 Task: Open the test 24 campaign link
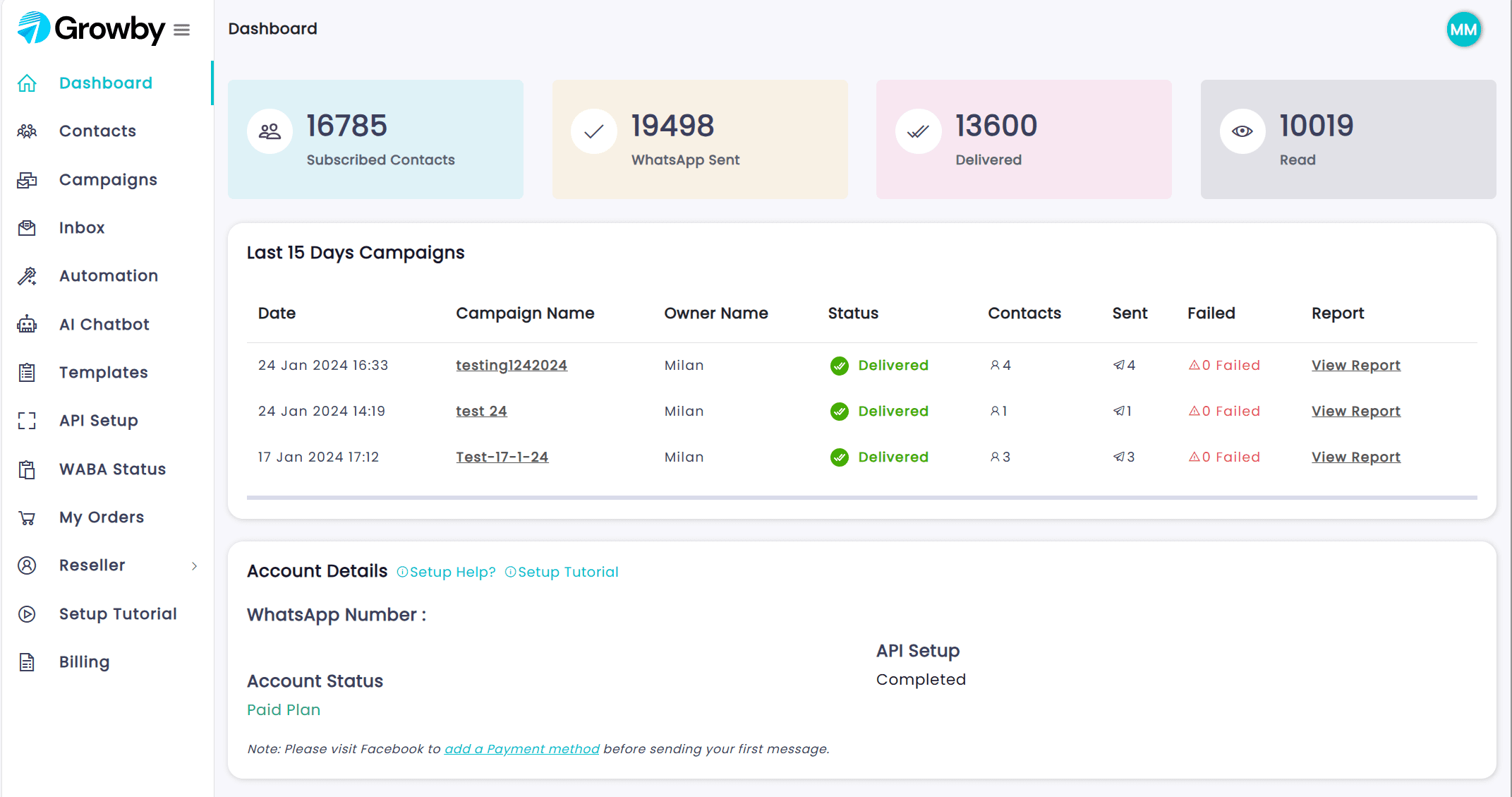tap(481, 411)
